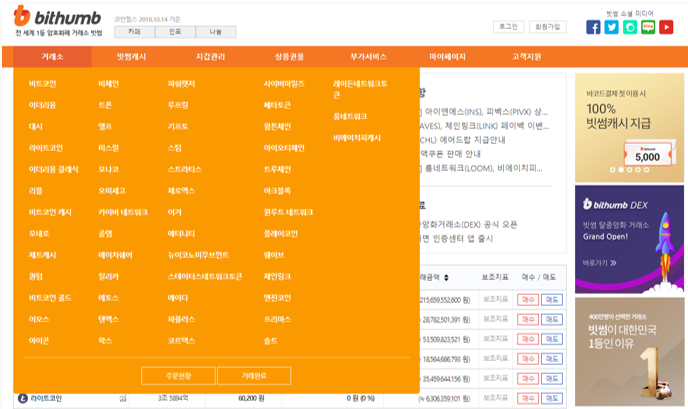Select 오미세고 in the coin menu
The image size is (688, 409).
pos(112,191)
